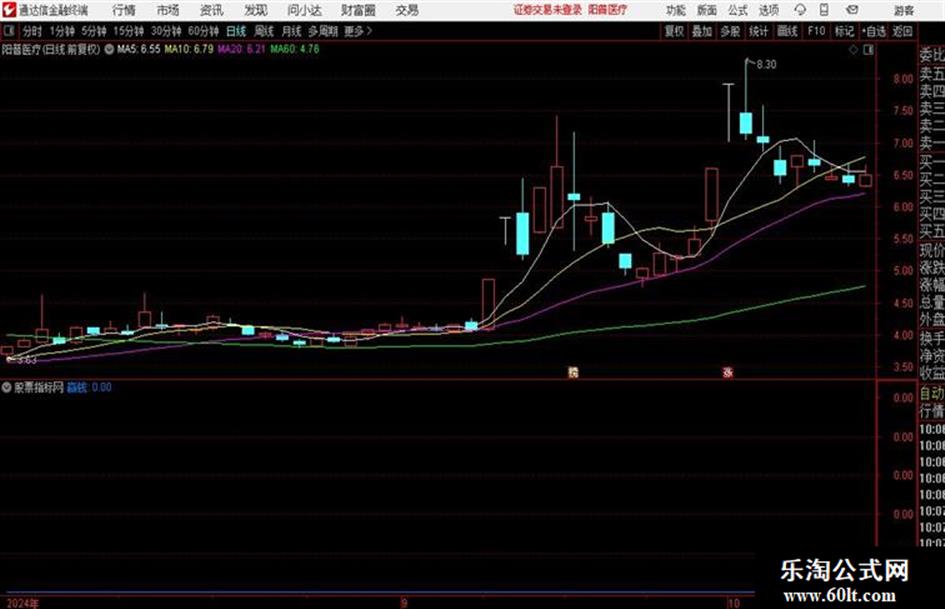The image size is (945, 609).
Task: Open the 财富圈 menu
Action: [x=358, y=10]
